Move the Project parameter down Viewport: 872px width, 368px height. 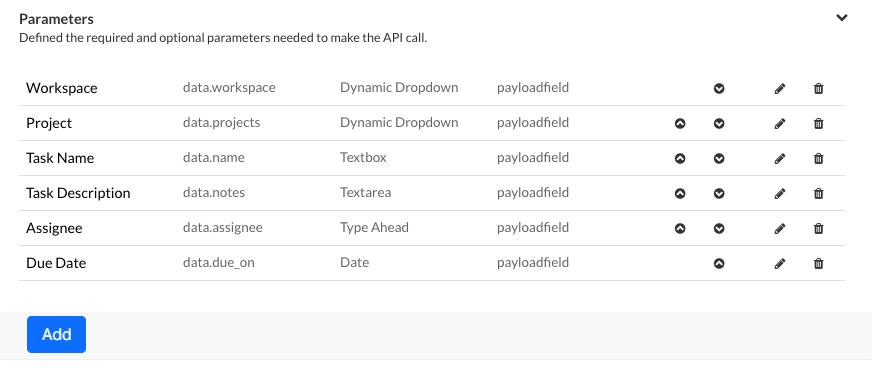pos(719,123)
